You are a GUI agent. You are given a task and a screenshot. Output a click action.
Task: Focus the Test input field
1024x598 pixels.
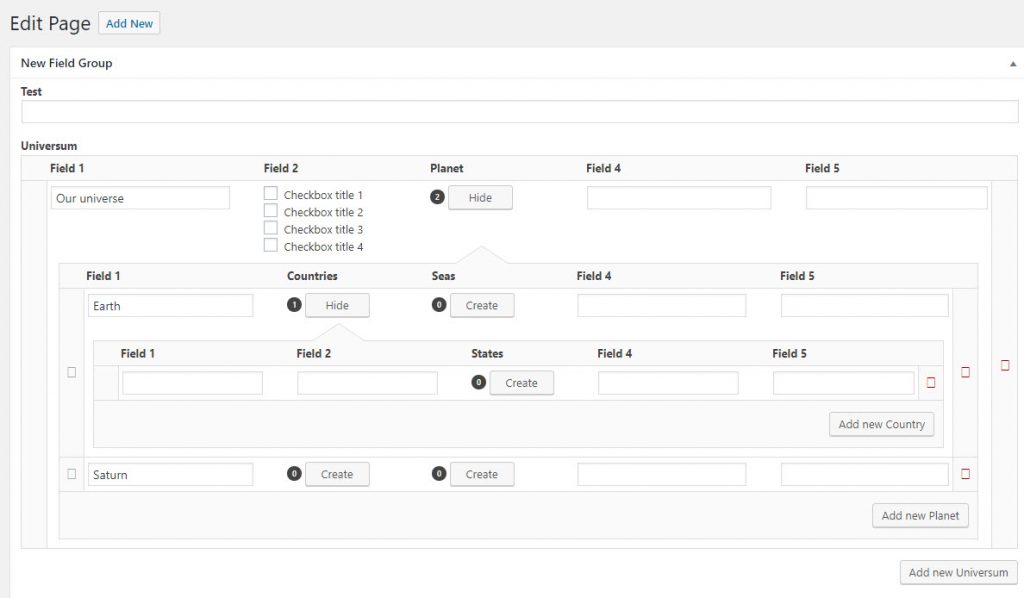pyautogui.click(x=519, y=112)
